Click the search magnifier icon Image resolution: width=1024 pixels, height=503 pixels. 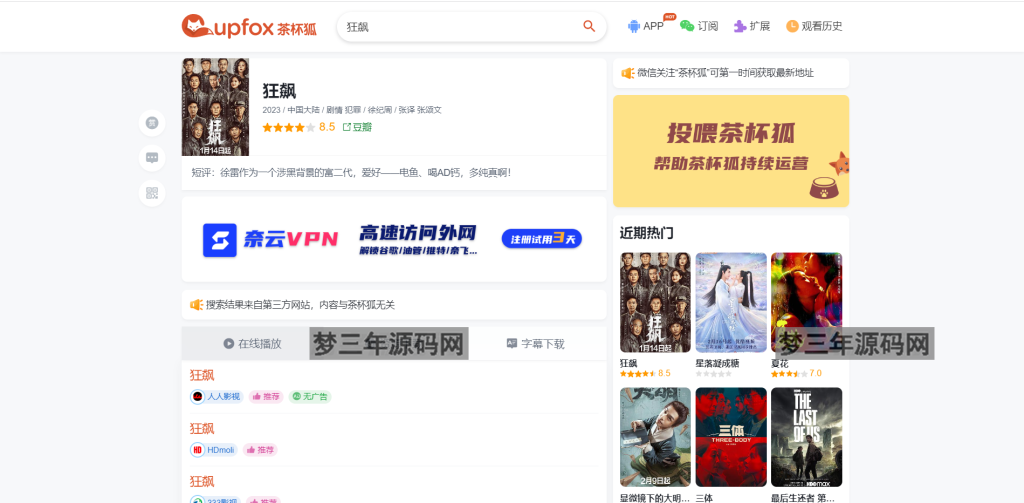coord(589,26)
